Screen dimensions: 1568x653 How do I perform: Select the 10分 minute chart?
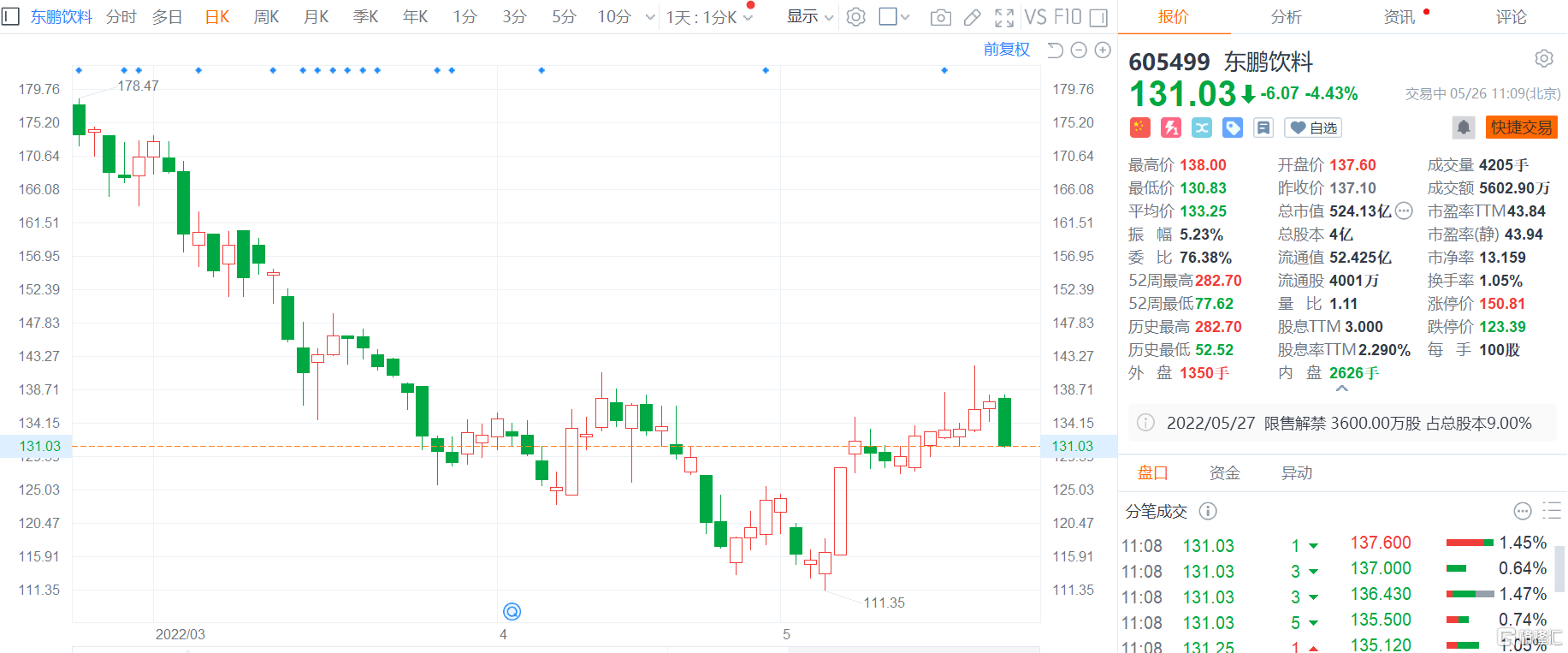click(x=614, y=17)
